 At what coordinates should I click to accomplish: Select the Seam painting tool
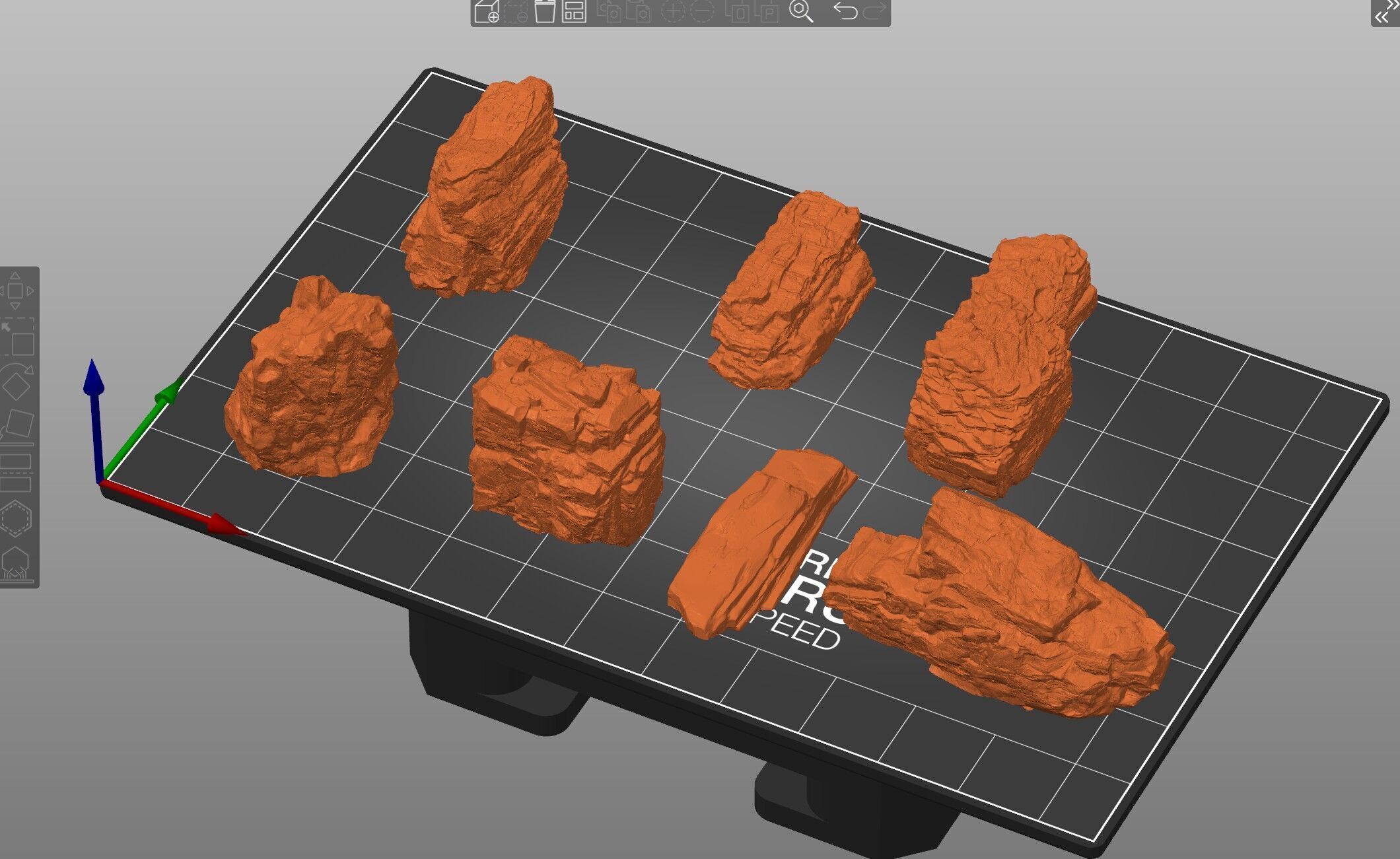point(16,564)
